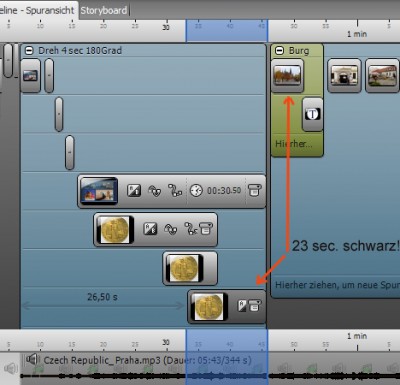This screenshot has width=400, height=385.
Task: Click the end icon on 00:30.50 clip
Action: pyautogui.click(x=254, y=191)
